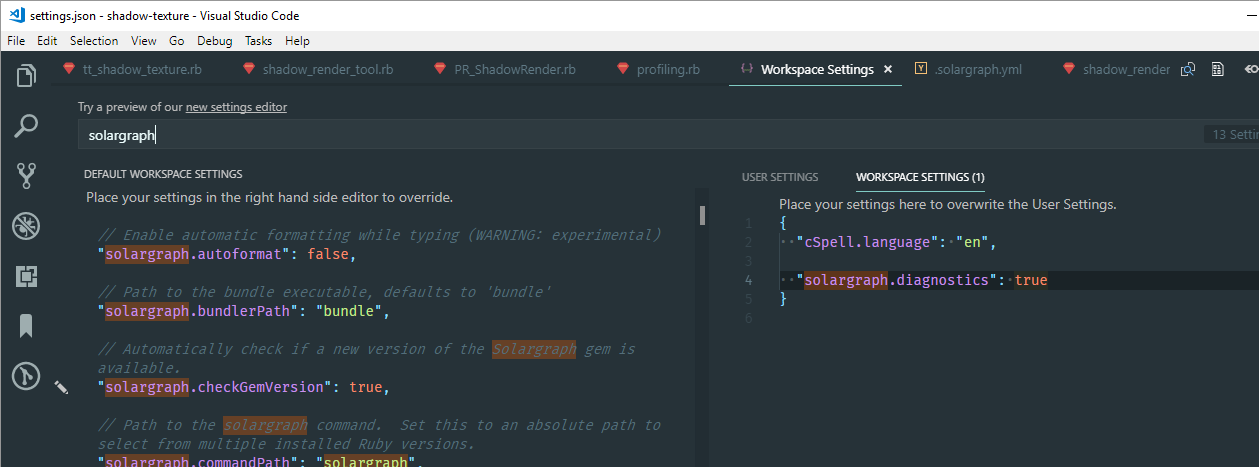Screen dimensions: 1259x467
Task: Open the Extensions view in activity bar
Action: coord(26,276)
